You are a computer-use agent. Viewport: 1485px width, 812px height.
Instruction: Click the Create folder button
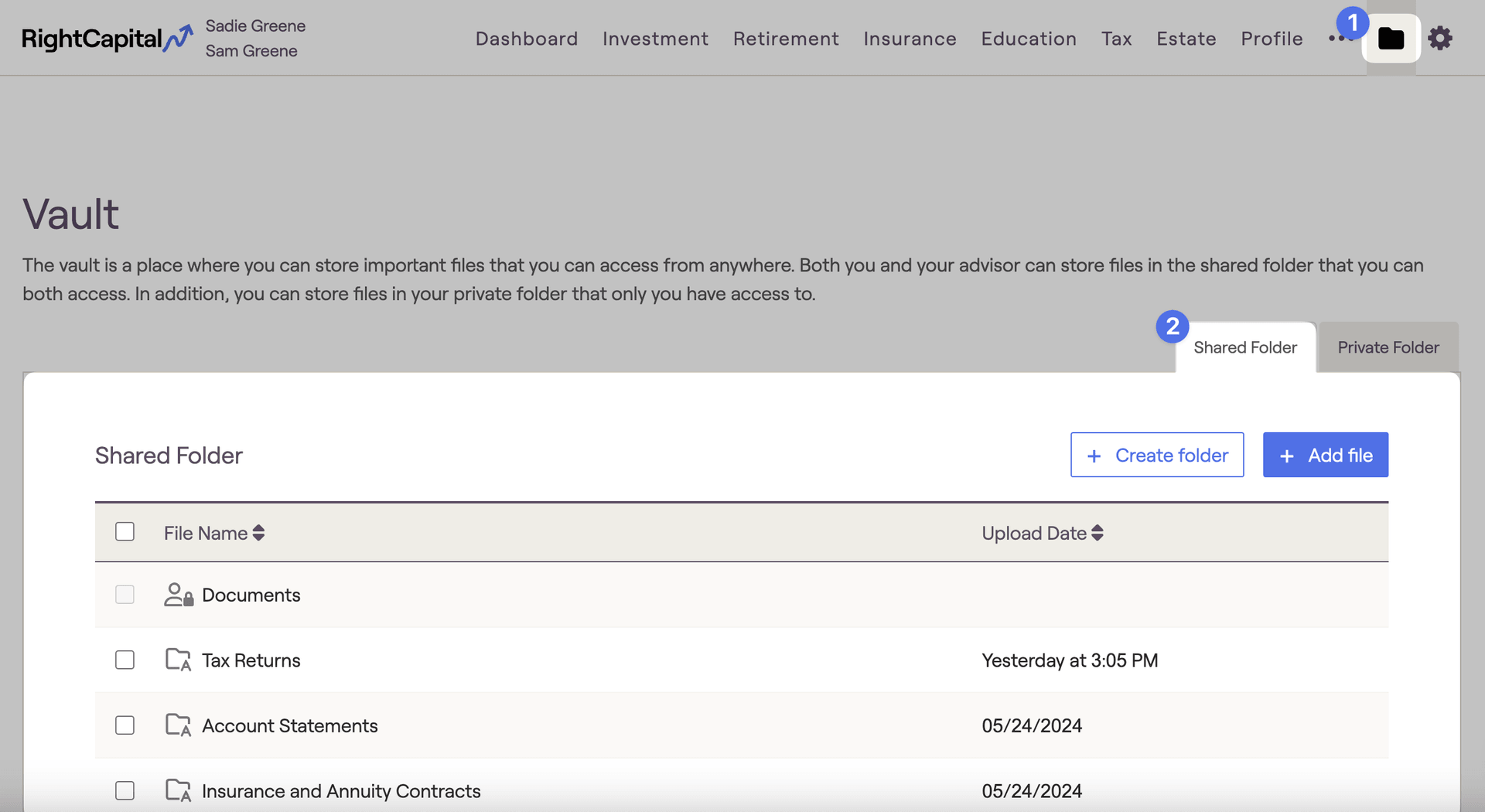(1156, 455)
